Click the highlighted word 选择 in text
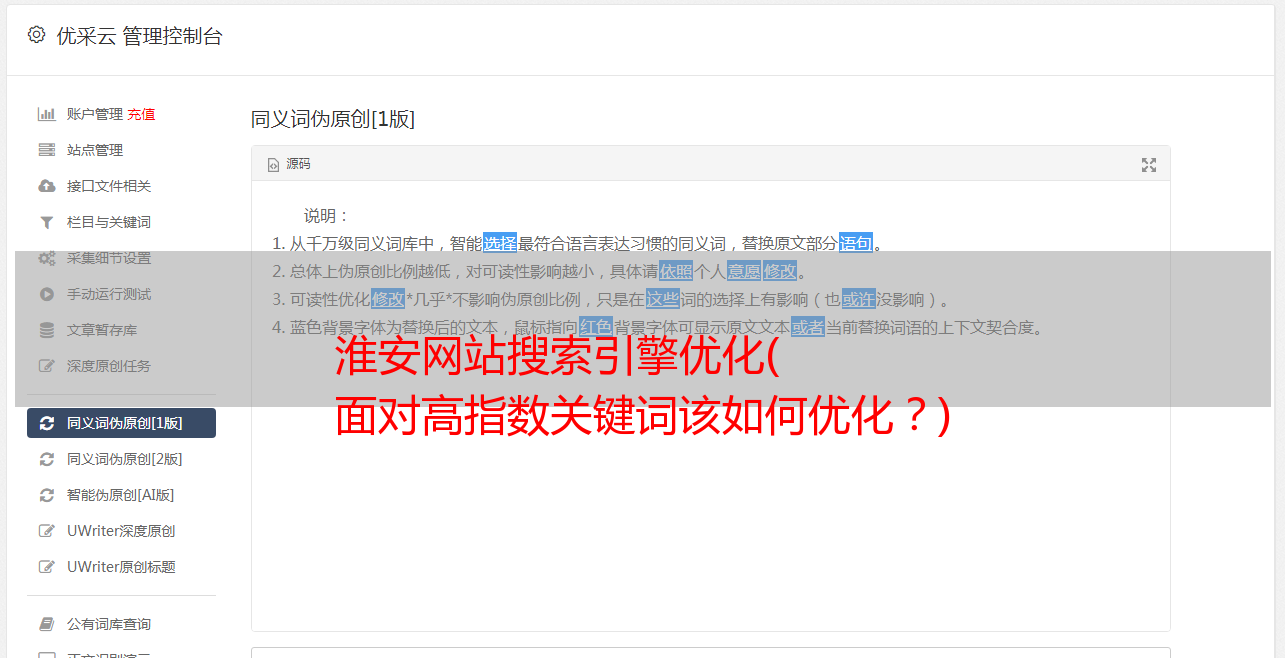This screenshot has width=1285, height=658. (x=500, y=243)
